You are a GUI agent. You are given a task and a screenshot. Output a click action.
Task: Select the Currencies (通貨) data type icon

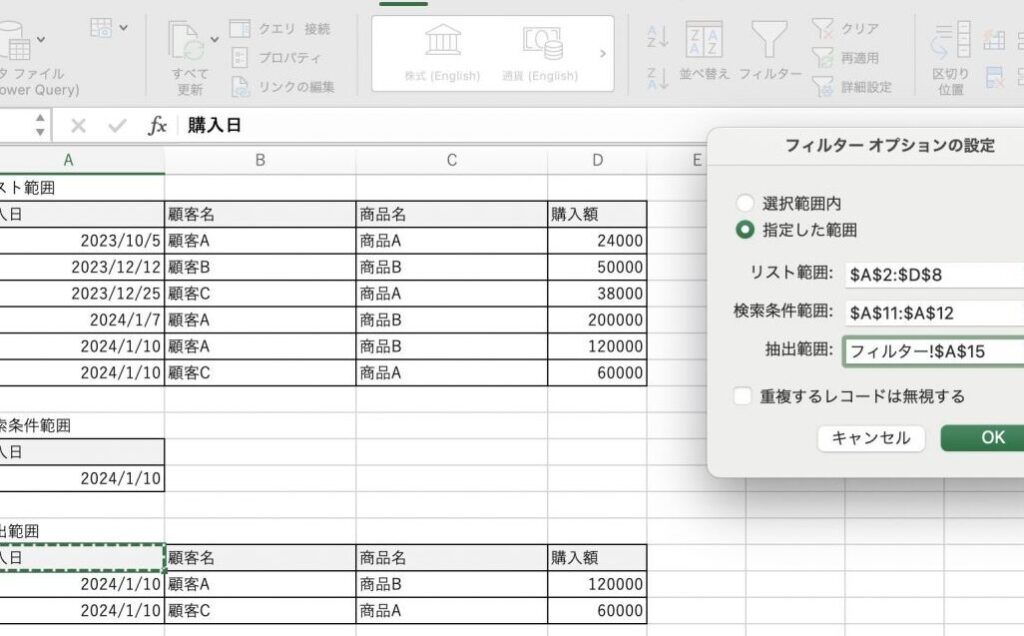coord(540,42)
